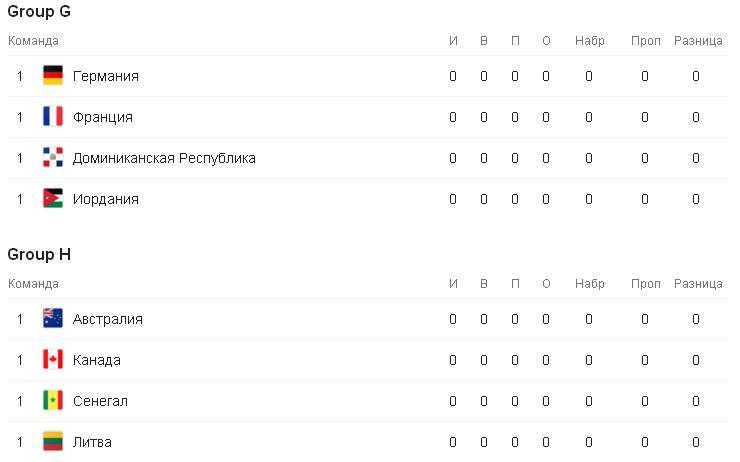Click Group H's Набр column header

pyautogui.click(x=589, y=284)
